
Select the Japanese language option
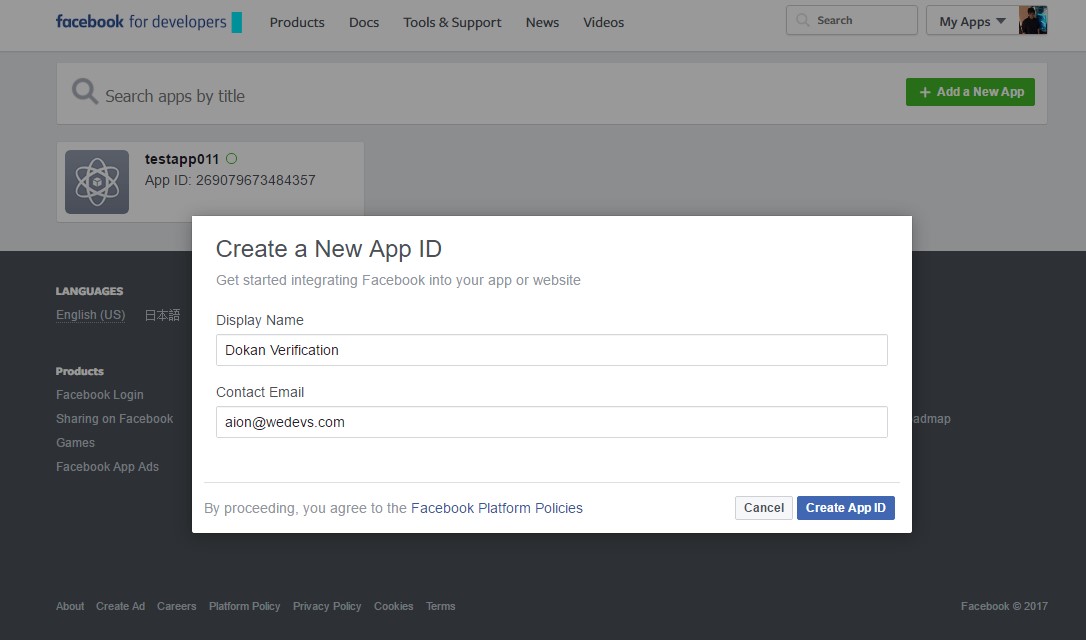[x=162, y=315]
